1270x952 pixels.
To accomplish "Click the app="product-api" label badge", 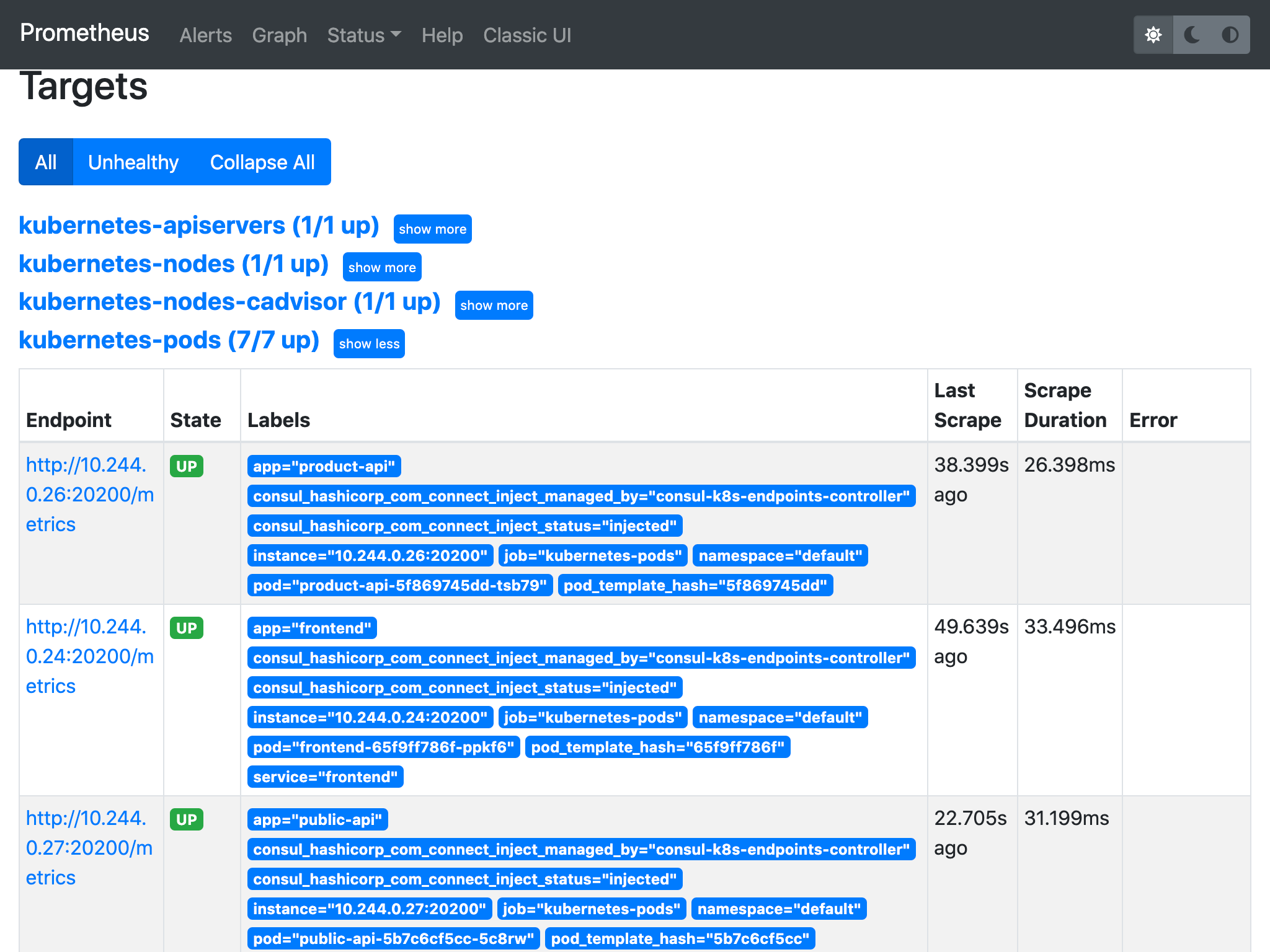I will [x=324, y=467].
